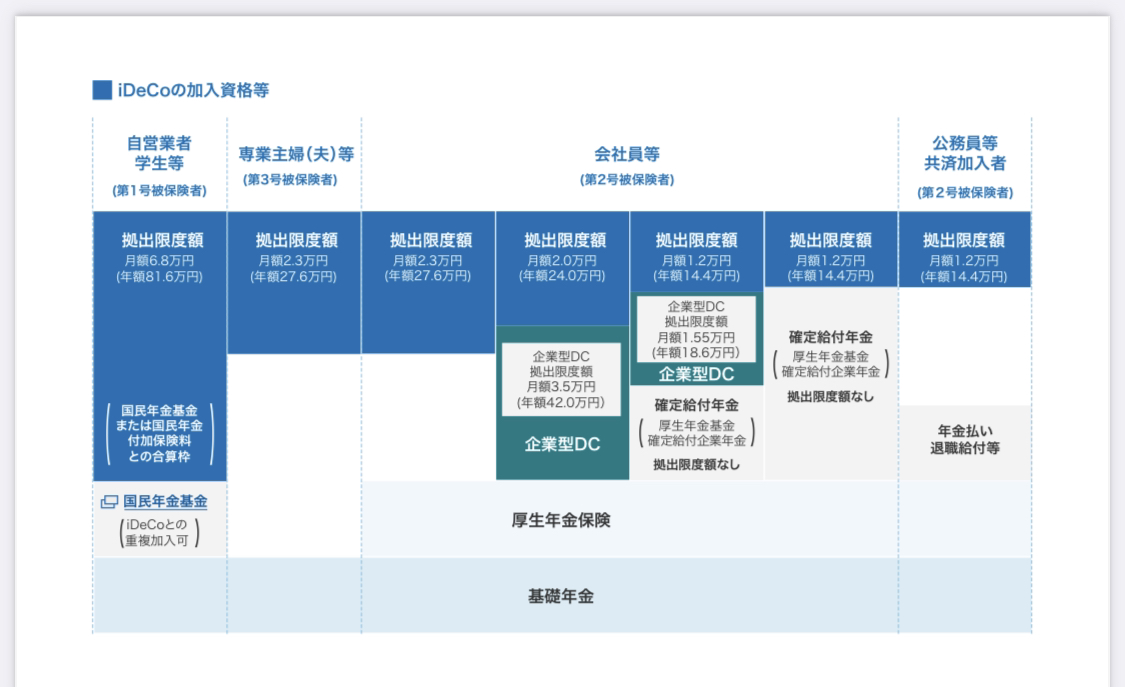Click the iDeCoとの重複加入可 note
The width and height of the screenshot is (1125, 687).
[x=159, y=532]
